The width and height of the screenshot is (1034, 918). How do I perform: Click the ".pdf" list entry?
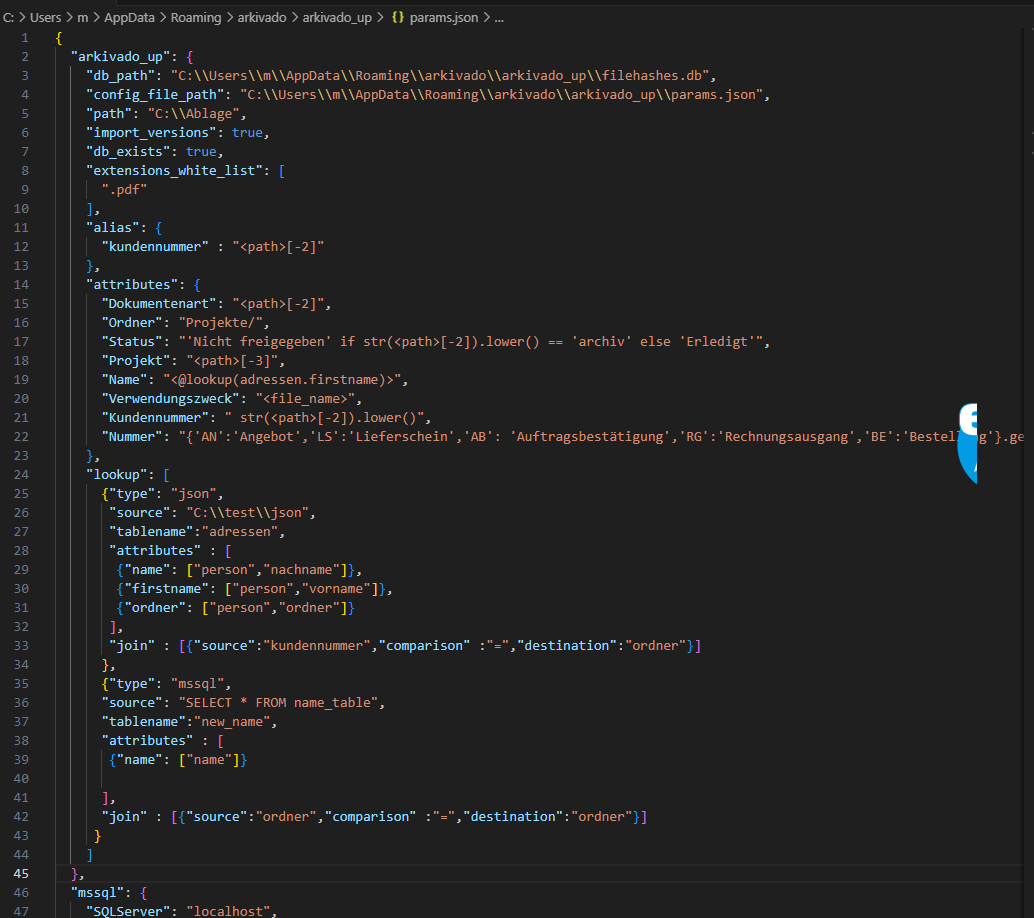click(x=125, y=190)
